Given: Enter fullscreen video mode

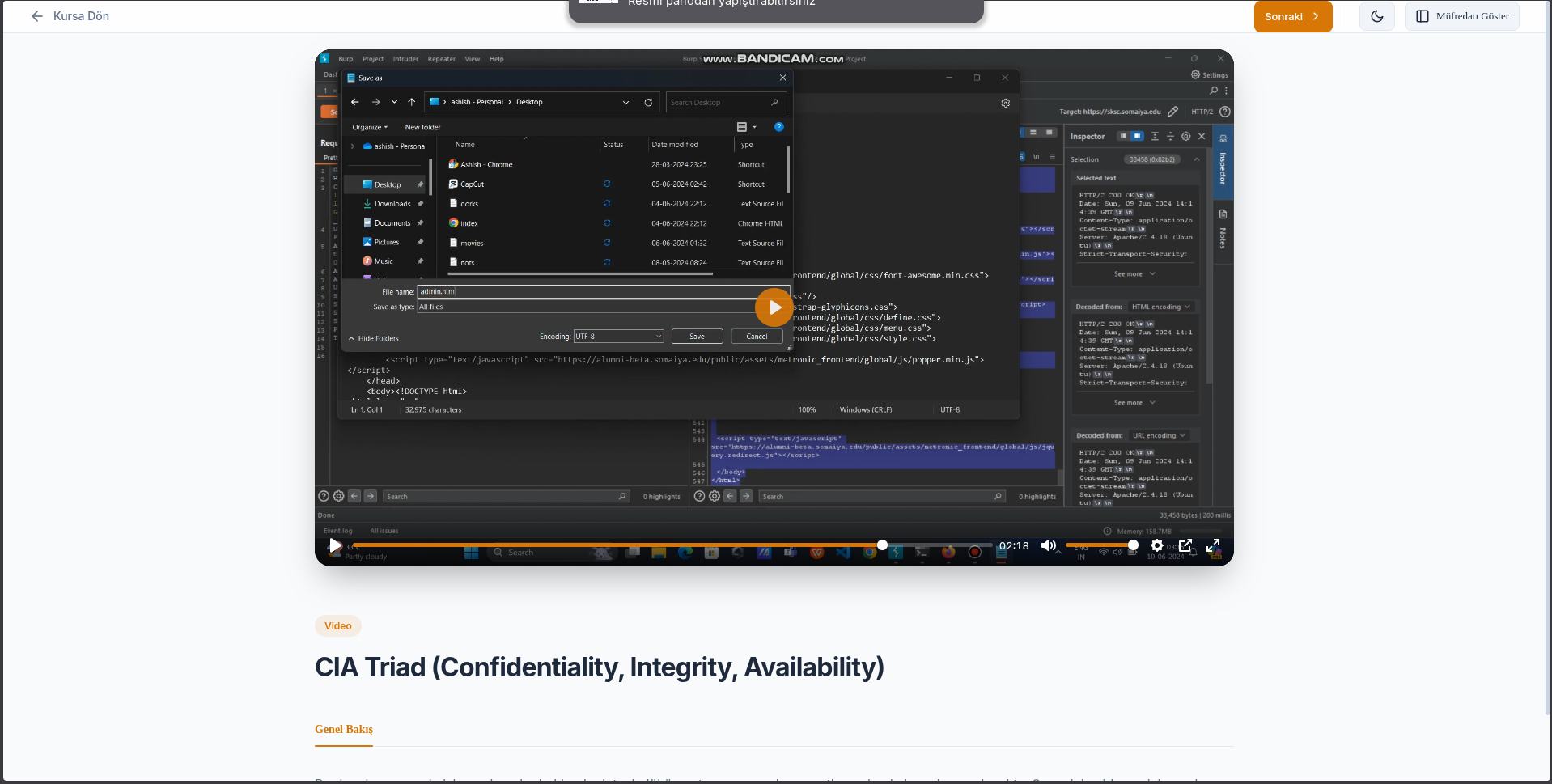Looking at the screenshot, I should tap(1213, 545).
